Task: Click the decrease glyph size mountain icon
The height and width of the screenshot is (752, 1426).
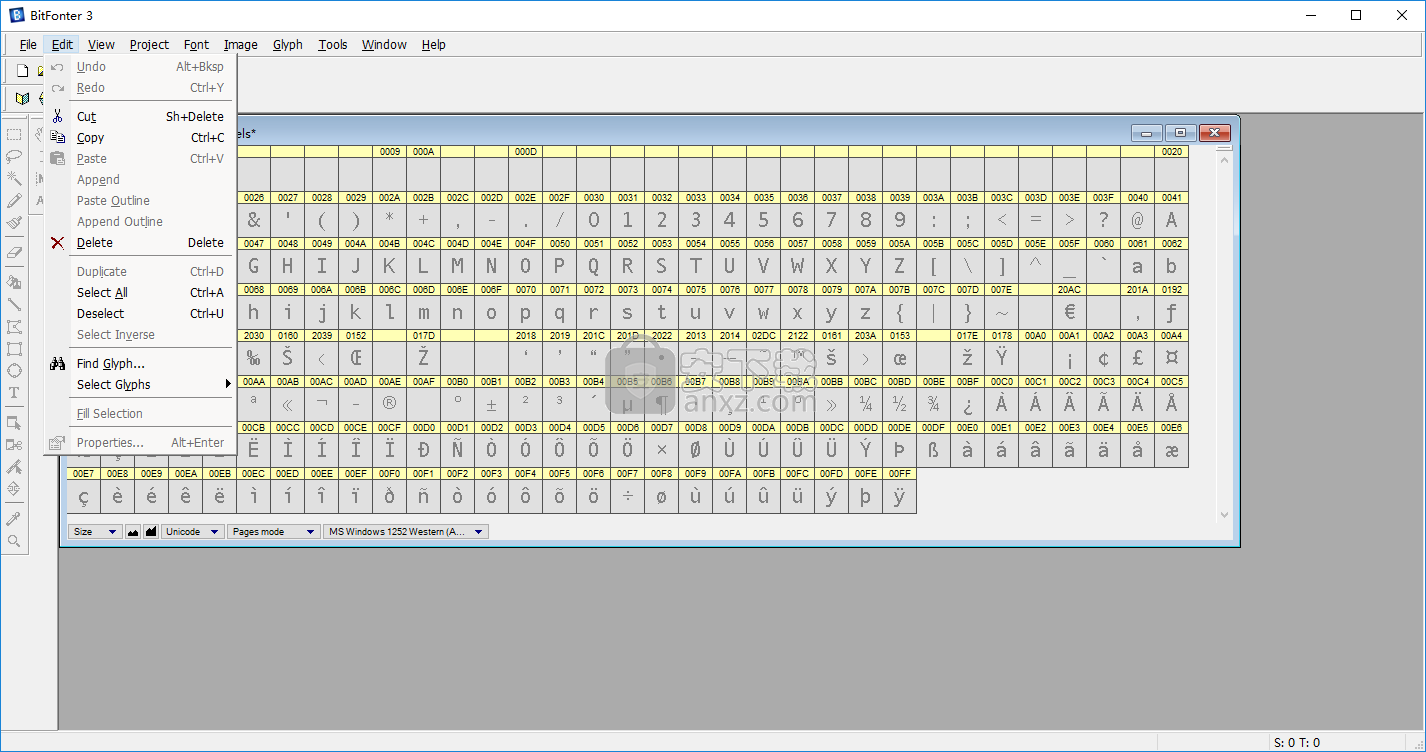Action: click(x=133, y=532)
